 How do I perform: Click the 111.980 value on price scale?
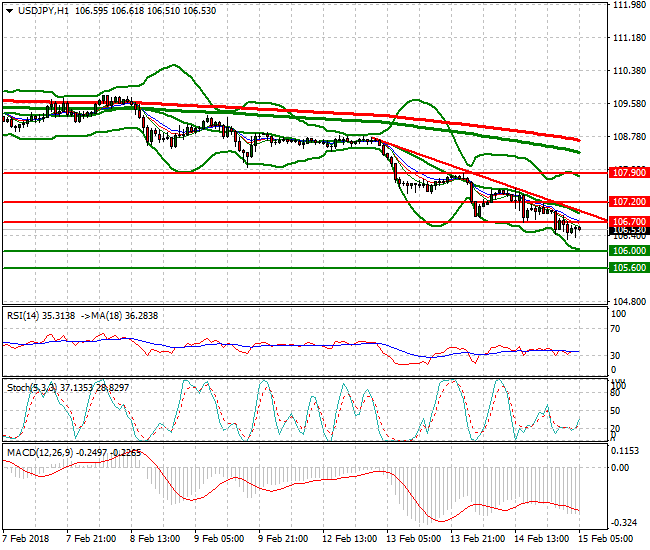[628, 5]
